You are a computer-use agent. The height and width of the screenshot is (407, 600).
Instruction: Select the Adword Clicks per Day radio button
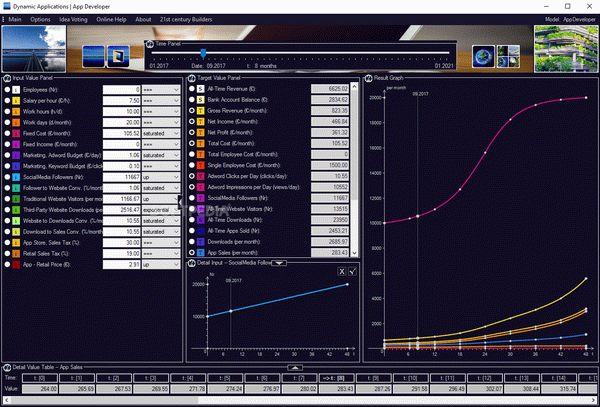point(192,176)
